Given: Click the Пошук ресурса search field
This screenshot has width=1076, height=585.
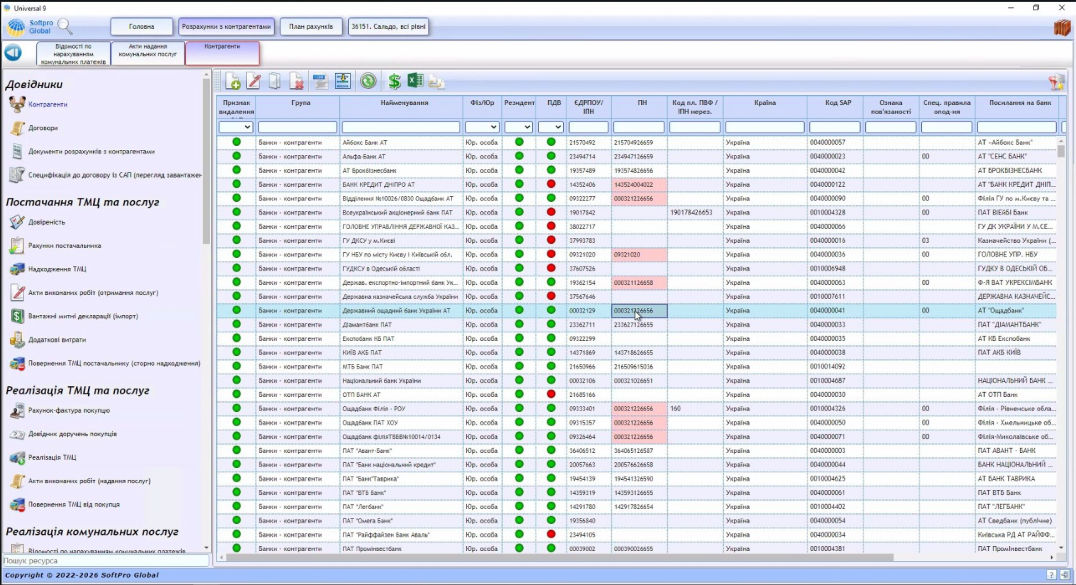Looking at the screenshot, I should 106,560.
